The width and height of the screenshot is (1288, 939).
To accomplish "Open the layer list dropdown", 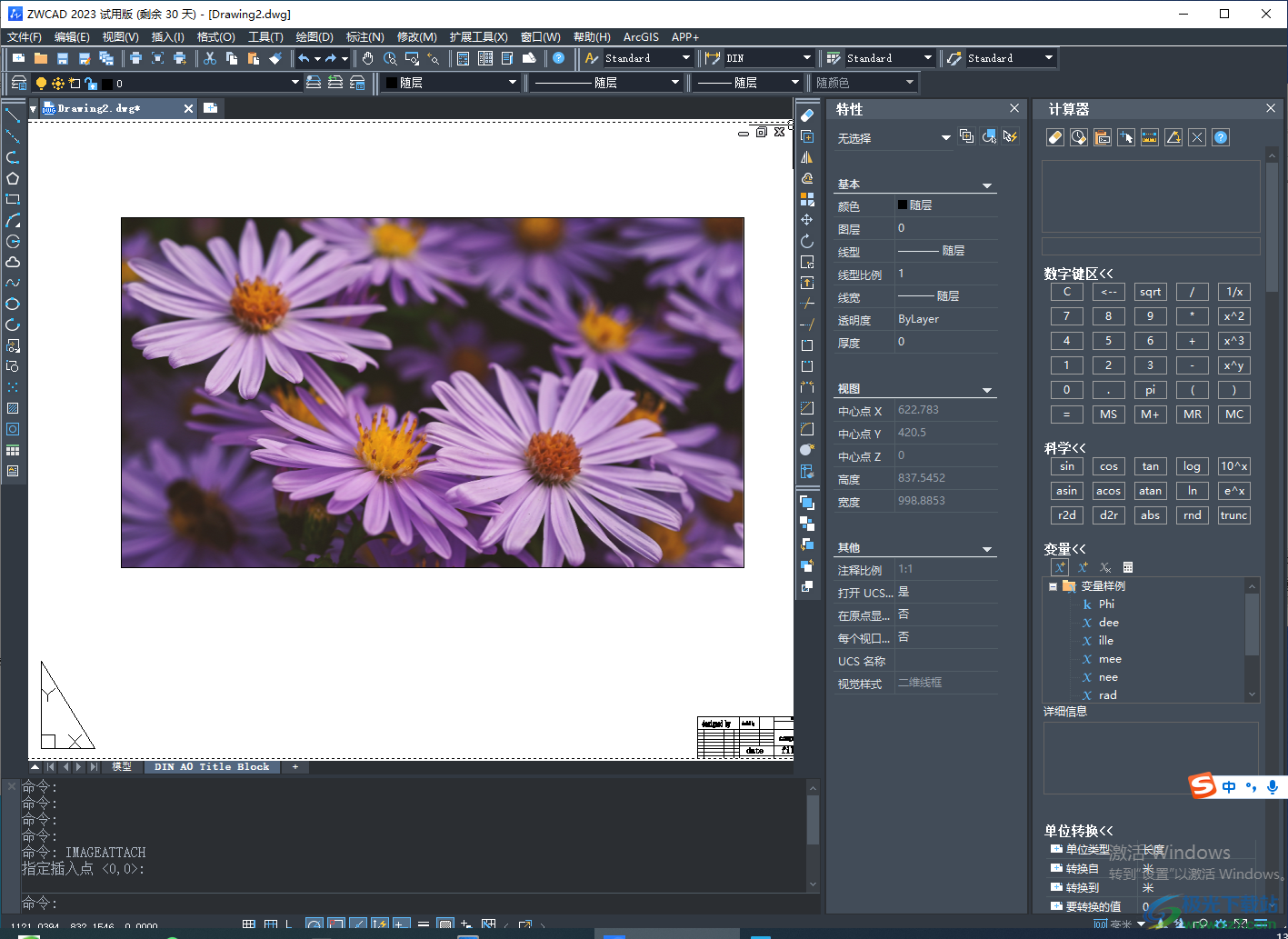I will tap(295, 83).
